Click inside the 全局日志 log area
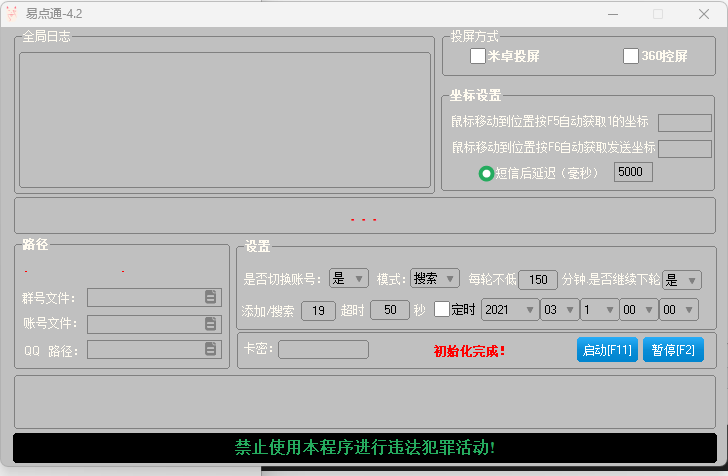This screenshot has width=728, height=476. click(x=224, y=119)
